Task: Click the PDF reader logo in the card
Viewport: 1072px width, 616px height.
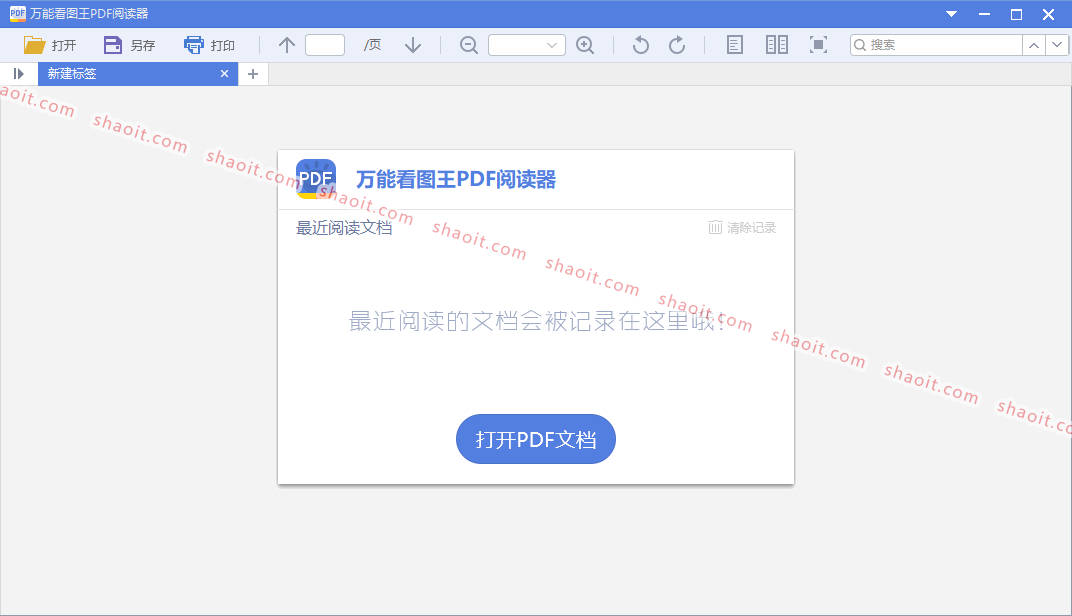Action: click(x=316, y=179)
